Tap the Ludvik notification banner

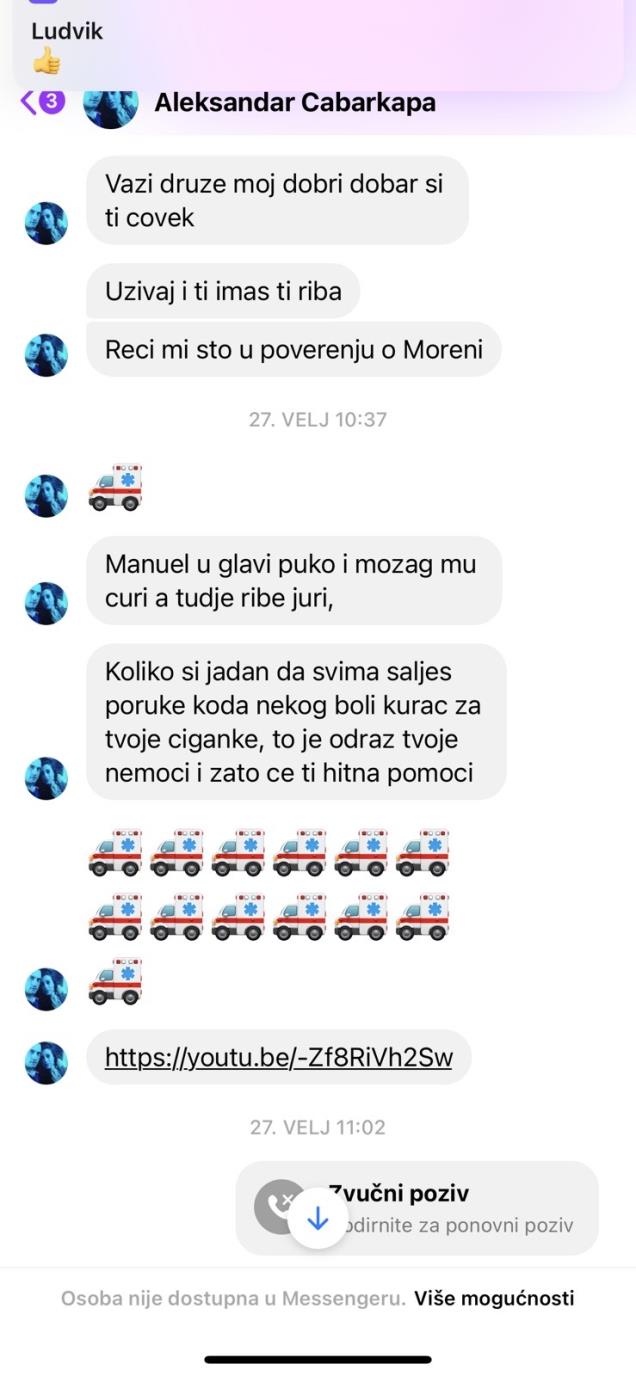point(318,45)
